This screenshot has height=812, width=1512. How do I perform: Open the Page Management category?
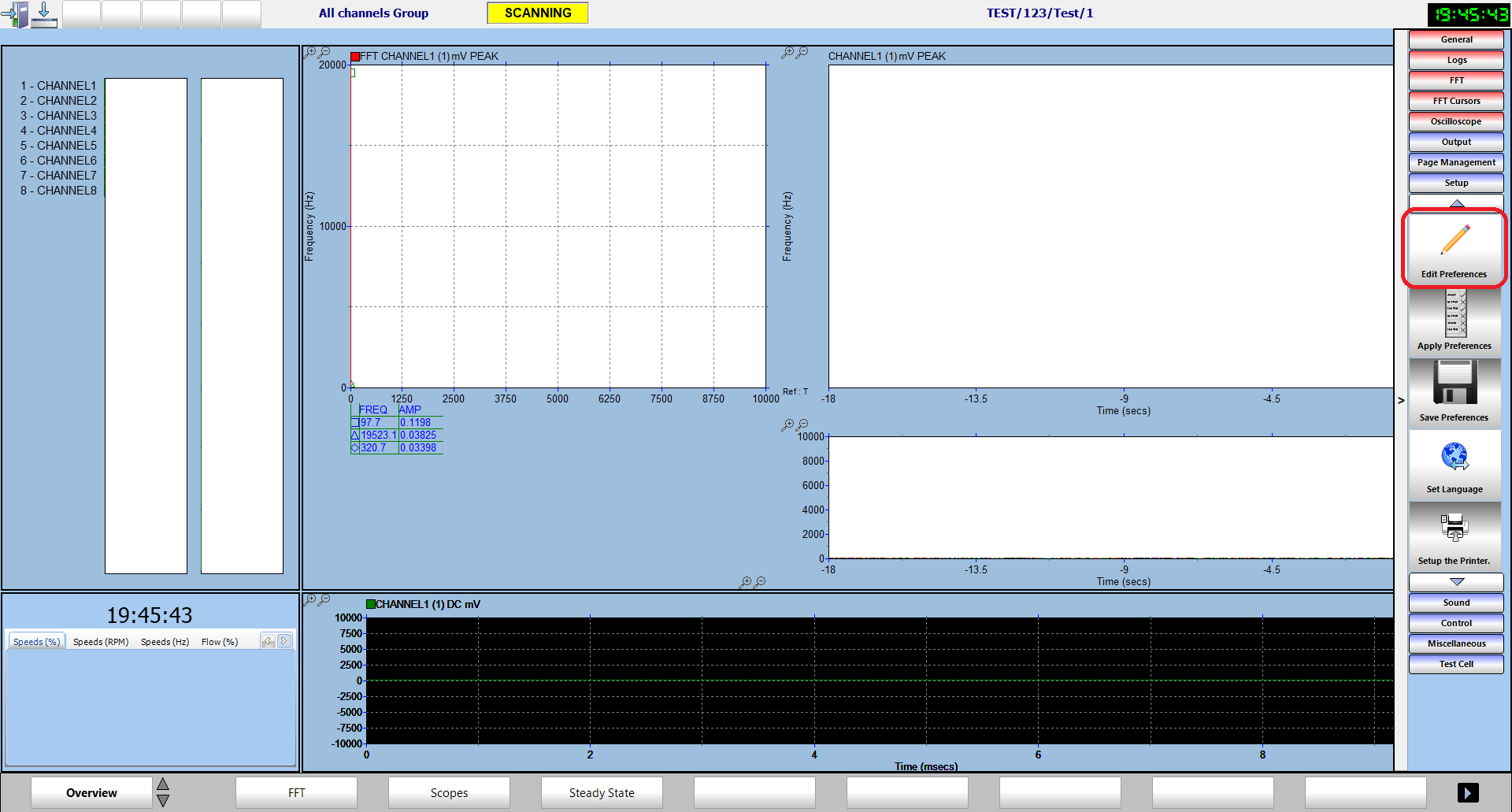(x=1456, y=162)
